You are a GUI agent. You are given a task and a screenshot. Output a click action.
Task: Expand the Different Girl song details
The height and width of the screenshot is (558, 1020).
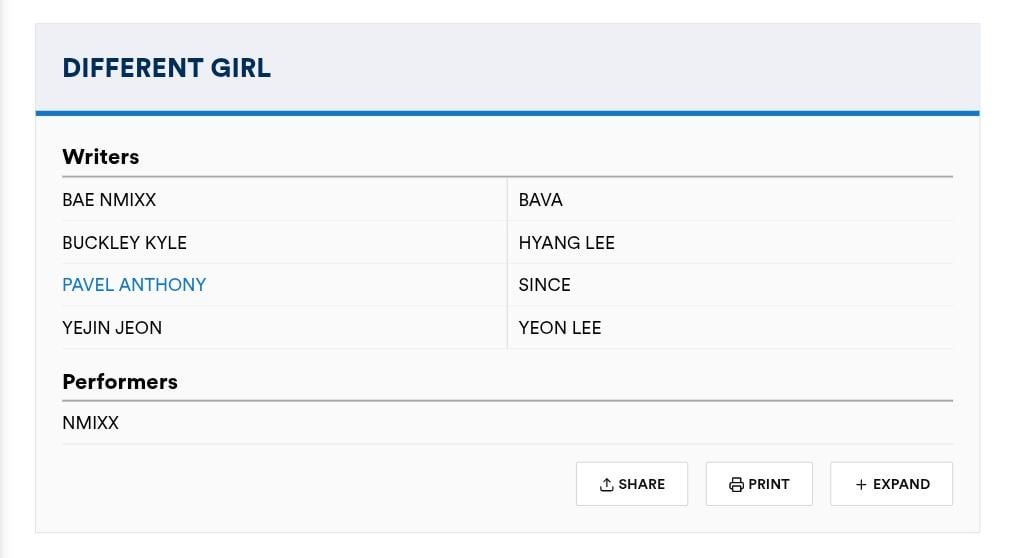pos(891,484)
